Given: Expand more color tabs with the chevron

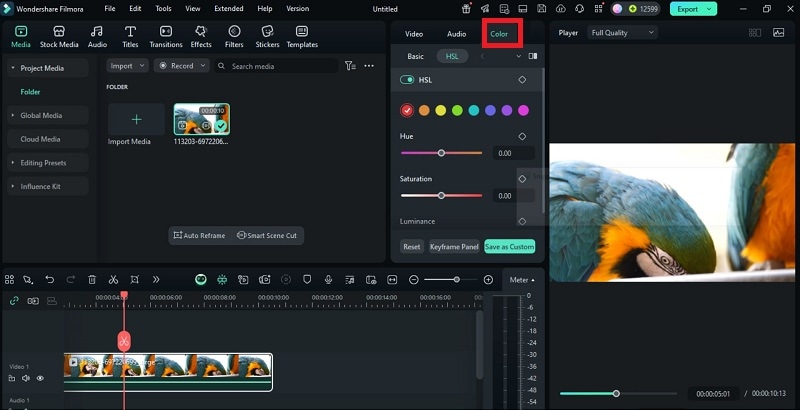Looking at the screenshot, I should click(x=518, y=56).
